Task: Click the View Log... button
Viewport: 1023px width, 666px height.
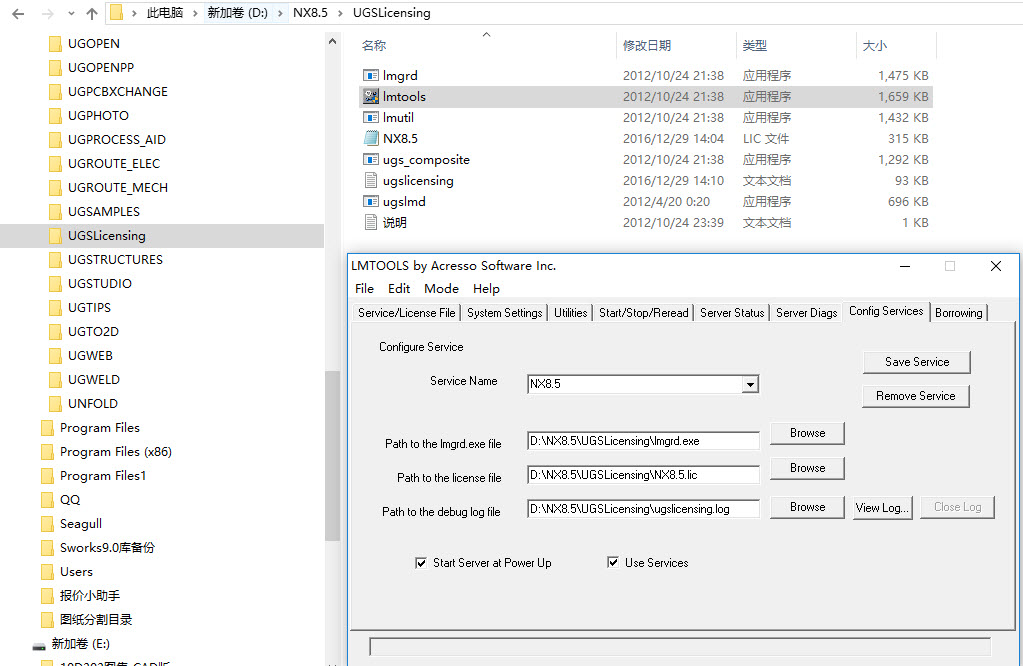Action: tap(882, 507)
